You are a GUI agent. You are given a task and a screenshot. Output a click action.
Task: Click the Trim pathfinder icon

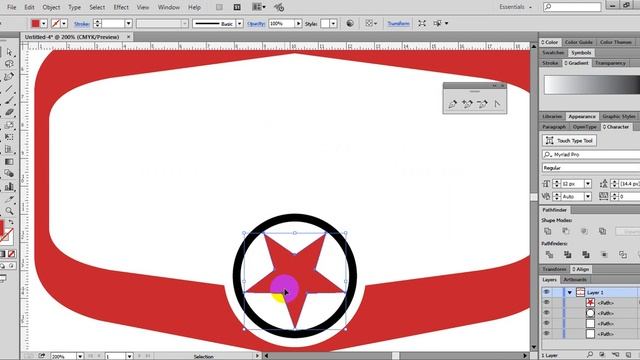coord(567,255)
